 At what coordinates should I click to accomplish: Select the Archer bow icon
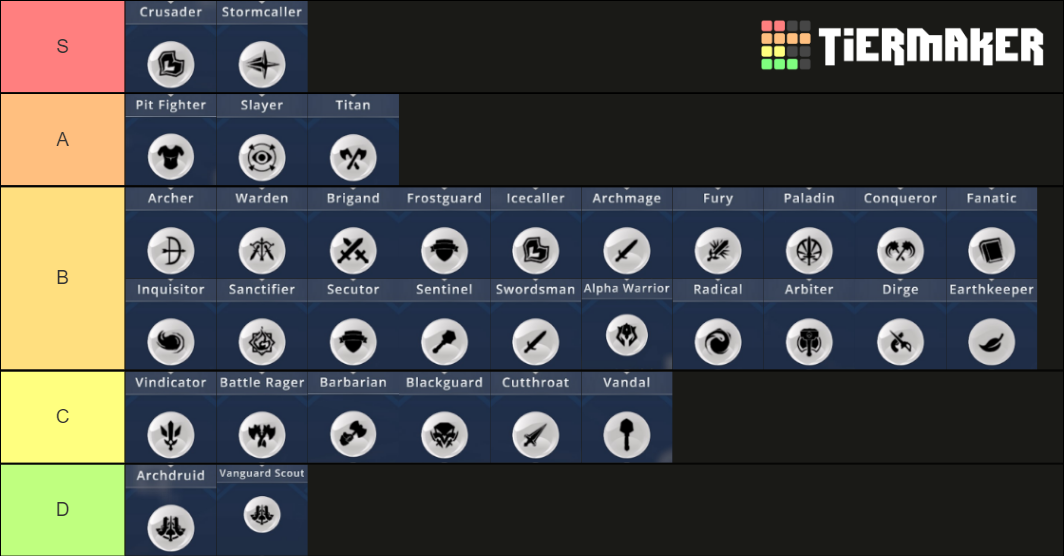point(171,251)
